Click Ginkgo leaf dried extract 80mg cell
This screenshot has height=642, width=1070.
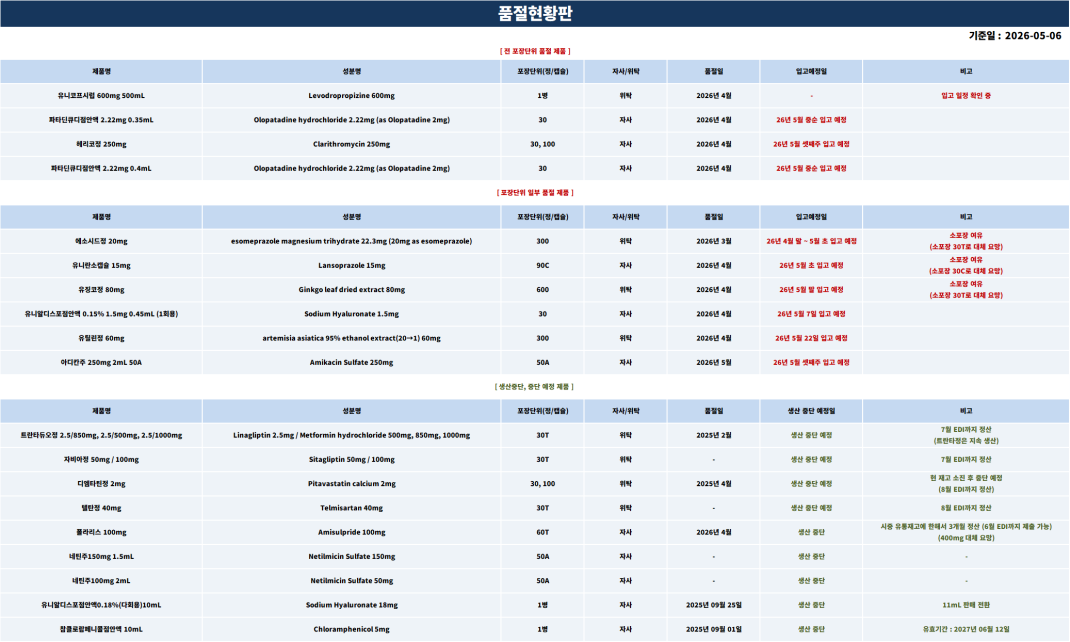point(351,290)
